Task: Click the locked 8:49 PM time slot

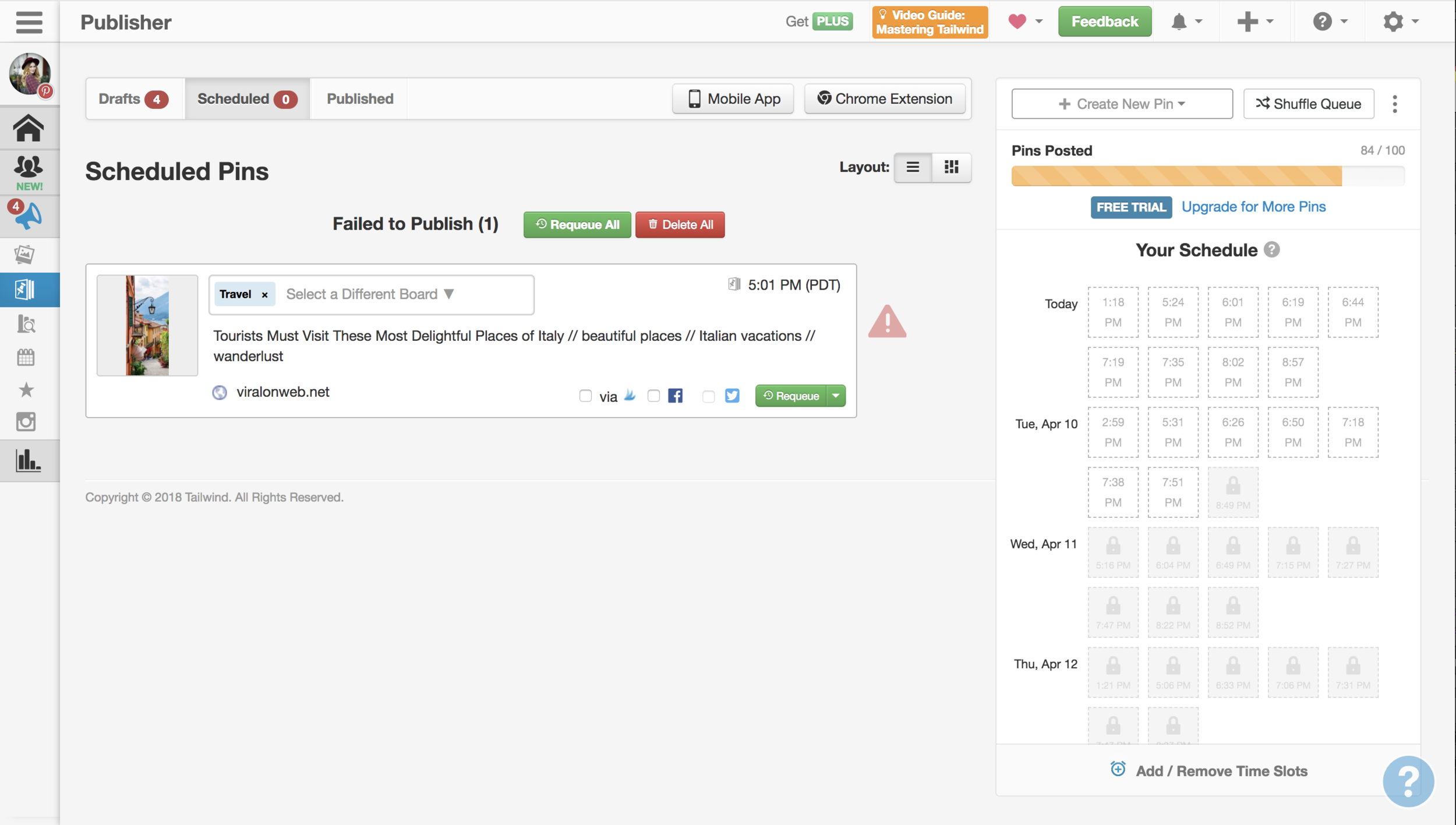Action: tap(1233, 492)
